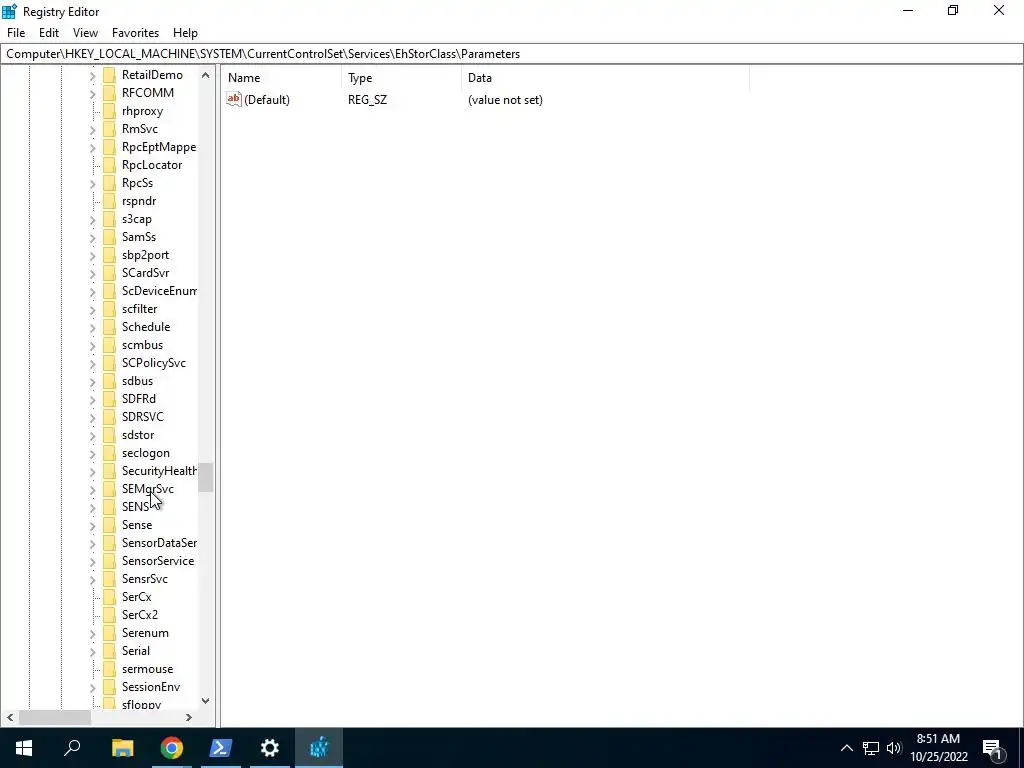Open the notification center
Image resolution: width=1024 pixels, height=768 pixels.
pyautogui.click(x=992, y=748)
